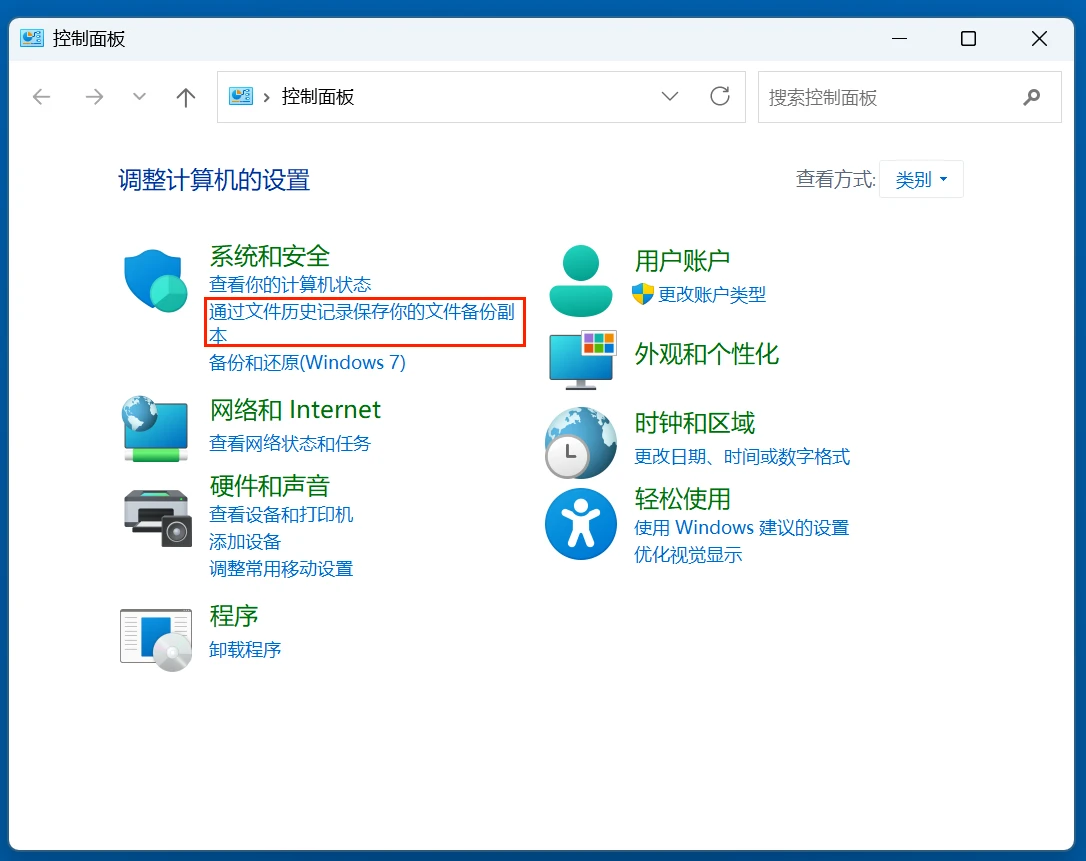Click the 硬件和声音 printer icon

[157, 517]
